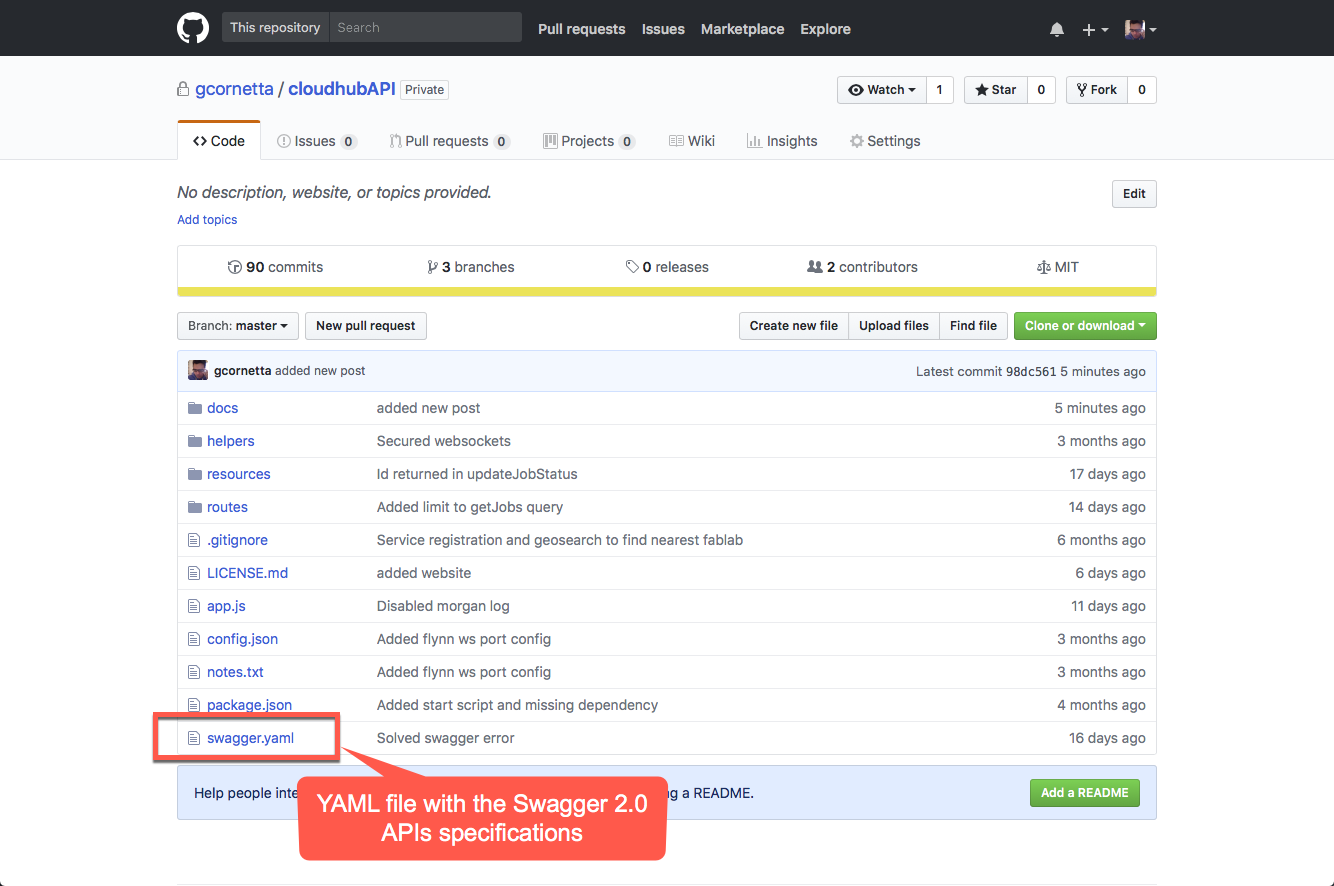This screenshot has width=1334, height=886.
Task: Switch to the Code tab
Action: [x=219, y=141]
